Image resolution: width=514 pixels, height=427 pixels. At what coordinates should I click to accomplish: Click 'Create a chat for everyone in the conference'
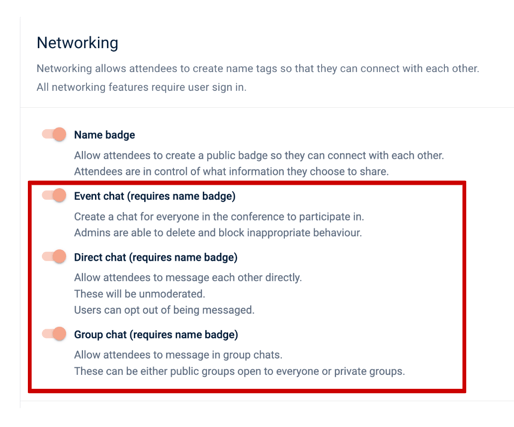point(219,217)
